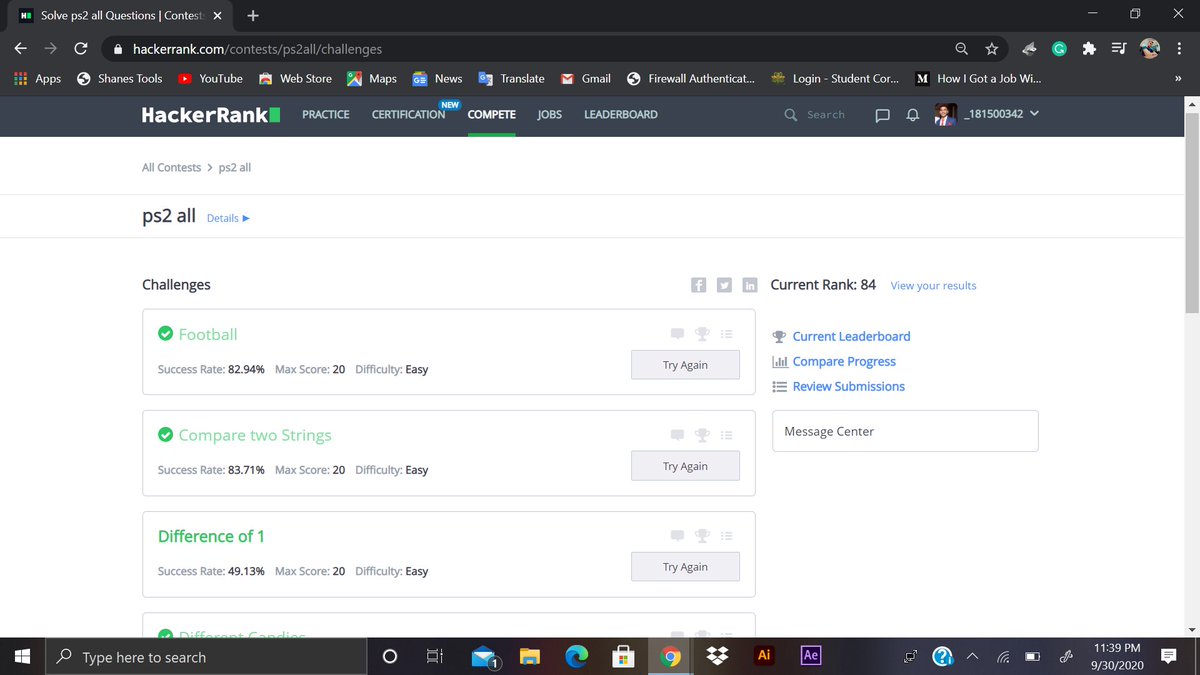This screenshot has width=1200, height=675.
Task: Click the Facebook share icon
Action: coord(699,285)
